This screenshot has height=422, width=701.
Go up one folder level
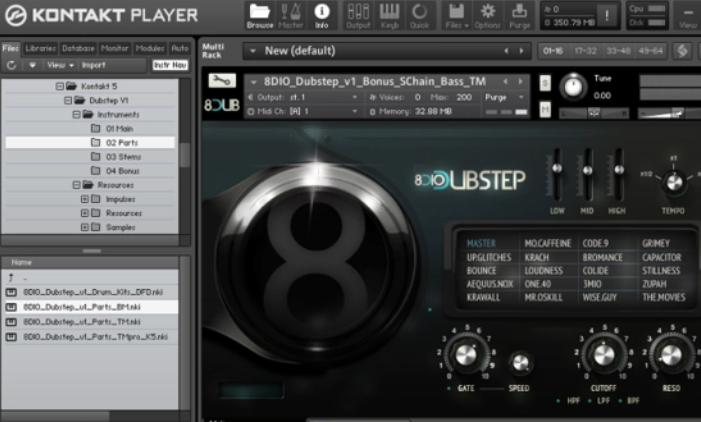(11, 278)
